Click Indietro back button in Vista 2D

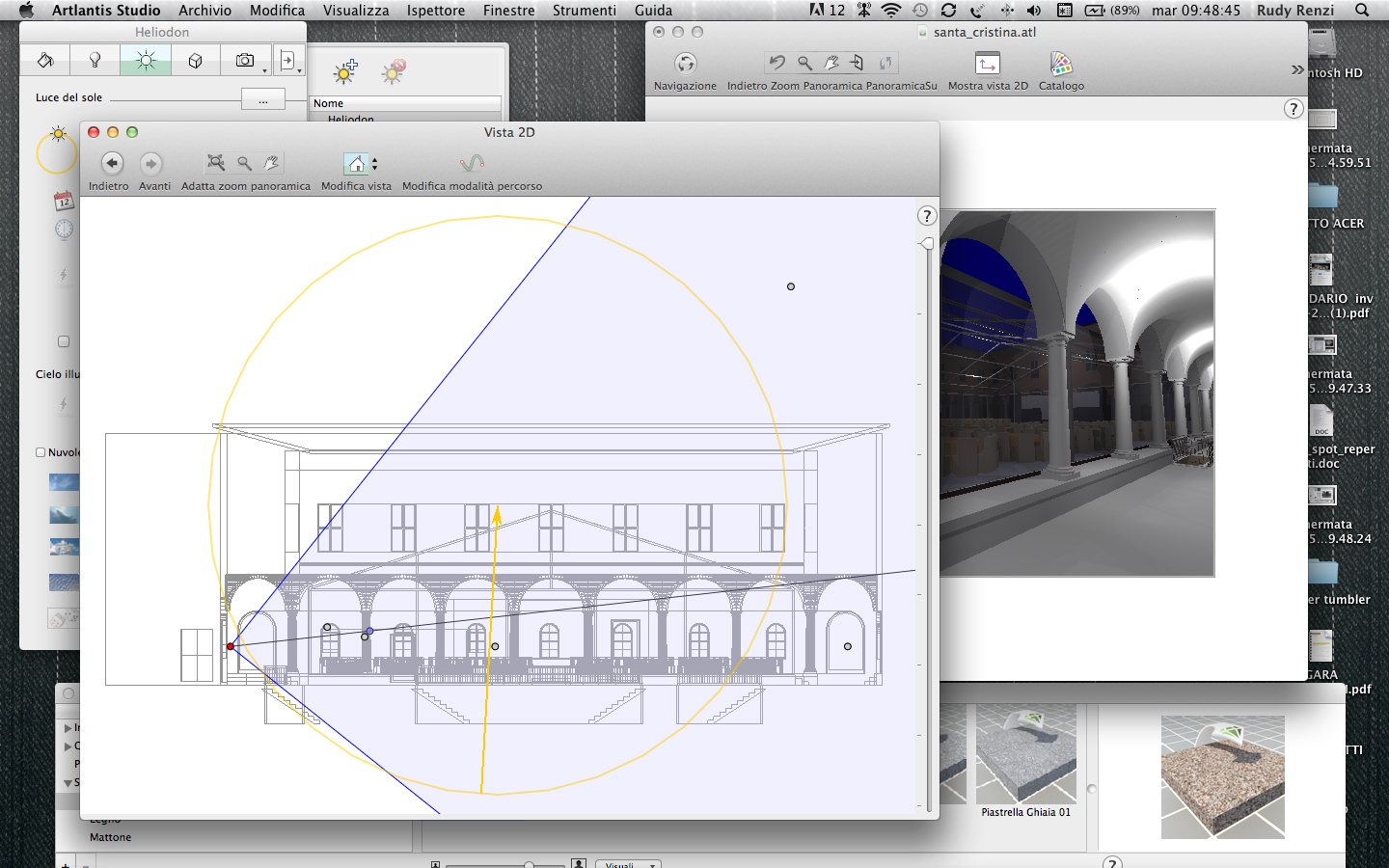click(x=112, y=164)
